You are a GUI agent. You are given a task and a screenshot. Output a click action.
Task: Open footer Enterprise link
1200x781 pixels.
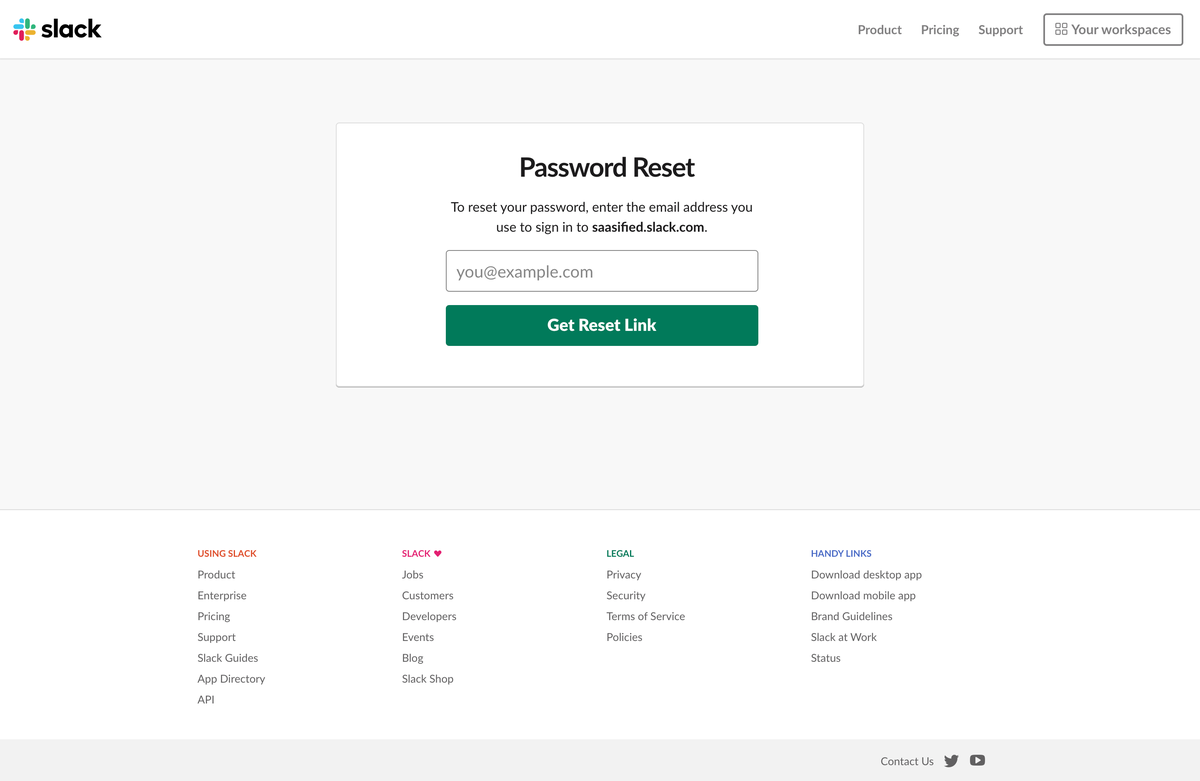[x=222, y=595]
